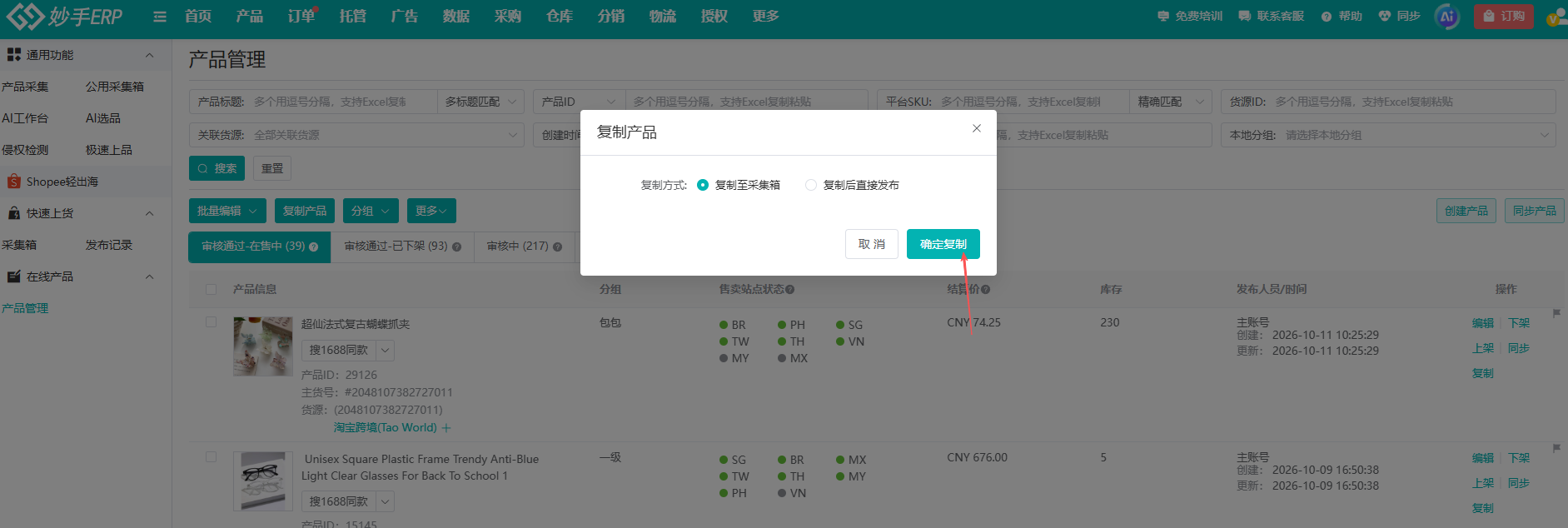The width and height of the screenshot is (1568, 528).
Task: Click the 同步产品 button
Action: (x=1534, y=211)
